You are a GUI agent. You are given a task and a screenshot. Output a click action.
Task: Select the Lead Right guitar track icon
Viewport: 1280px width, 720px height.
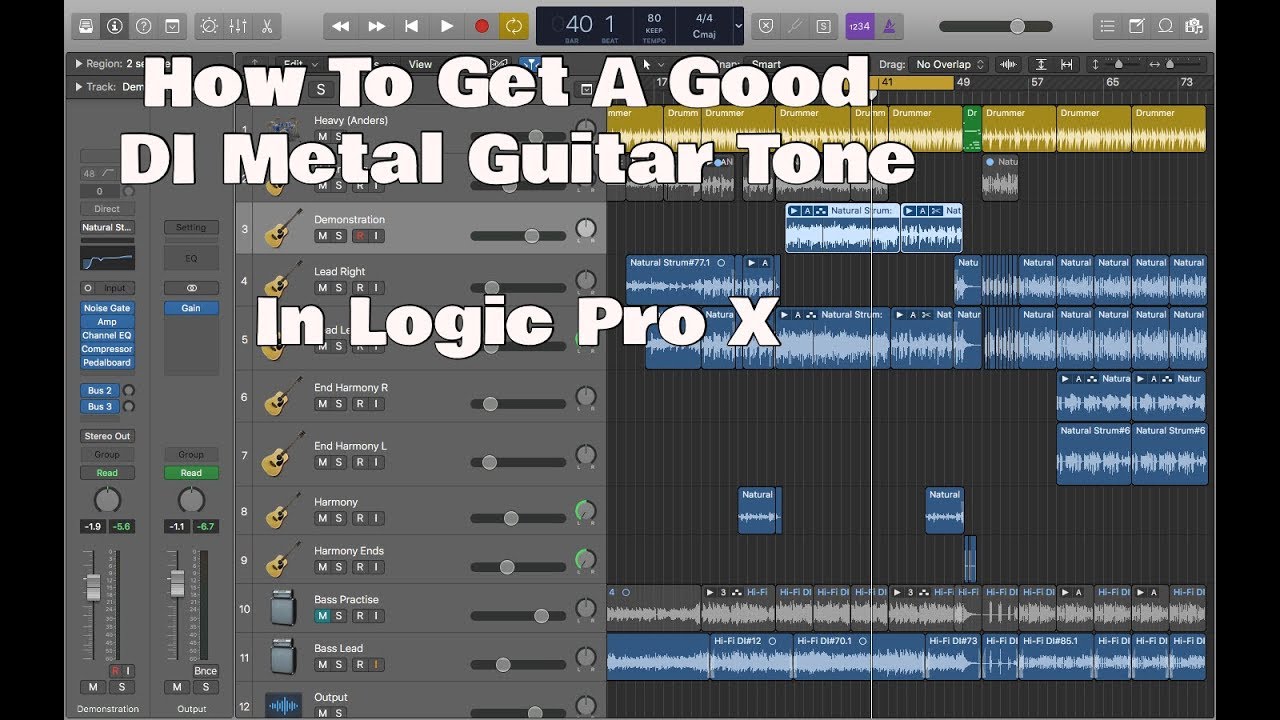(x=283, y=280)
